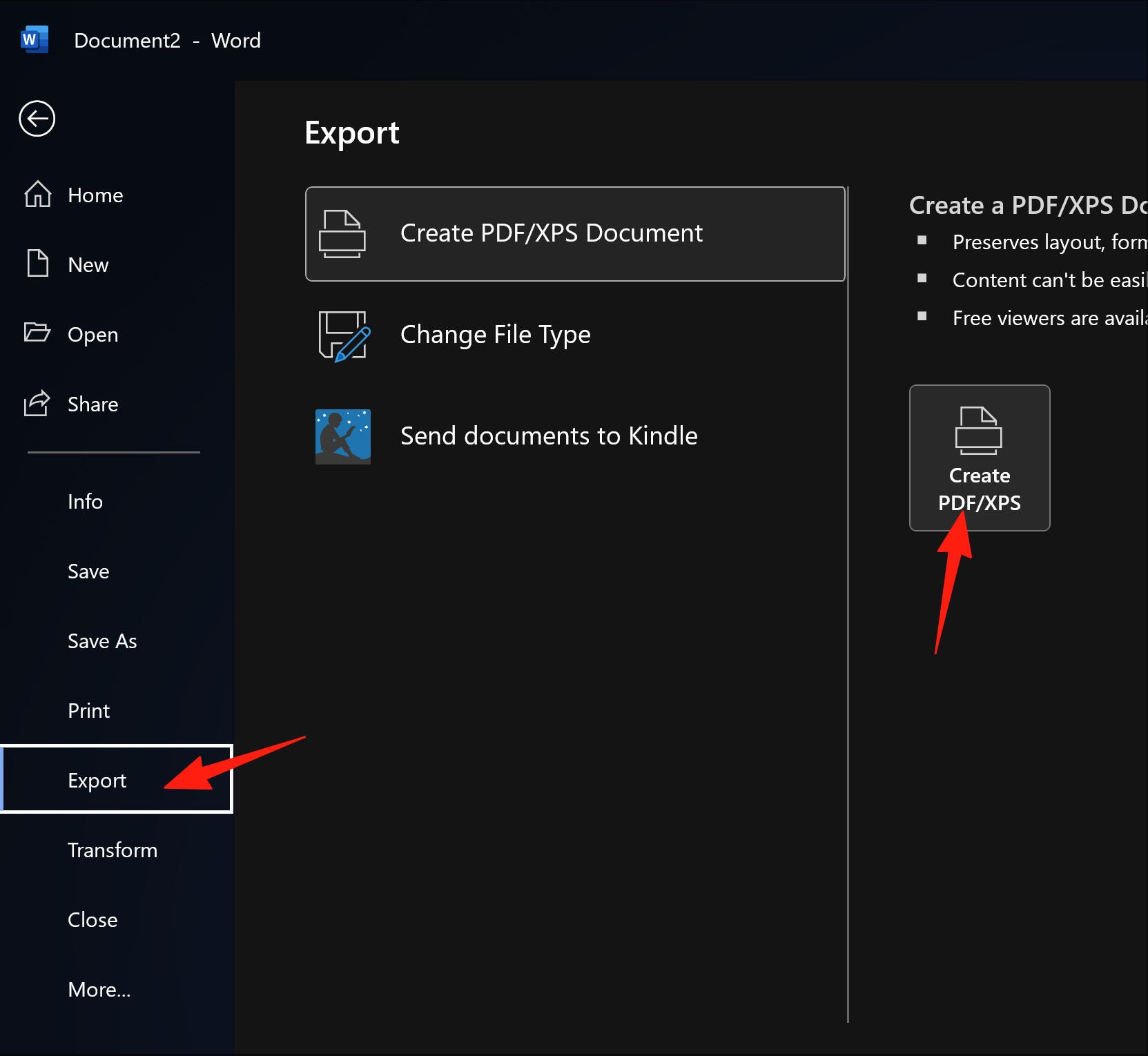Select the Export sidebar item
Image resolution: width=1148 pixels, height=1056 pixels.
pos(116,780)
